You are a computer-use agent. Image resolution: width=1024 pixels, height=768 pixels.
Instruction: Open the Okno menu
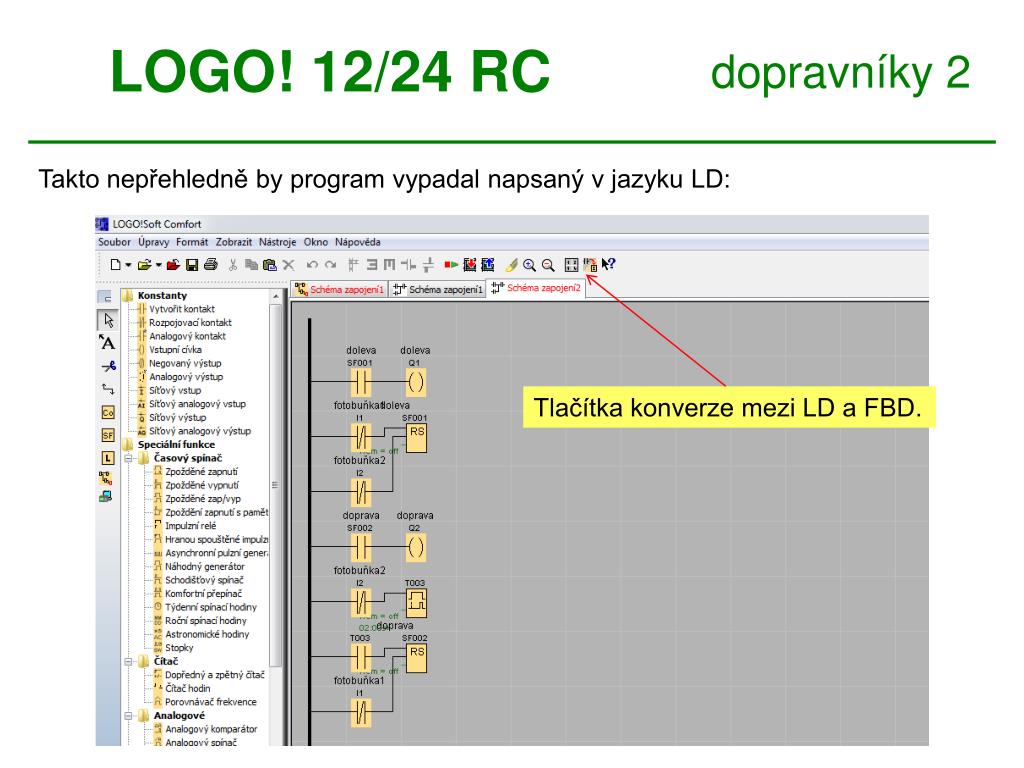pyautogui.click(x=316, y=242)
